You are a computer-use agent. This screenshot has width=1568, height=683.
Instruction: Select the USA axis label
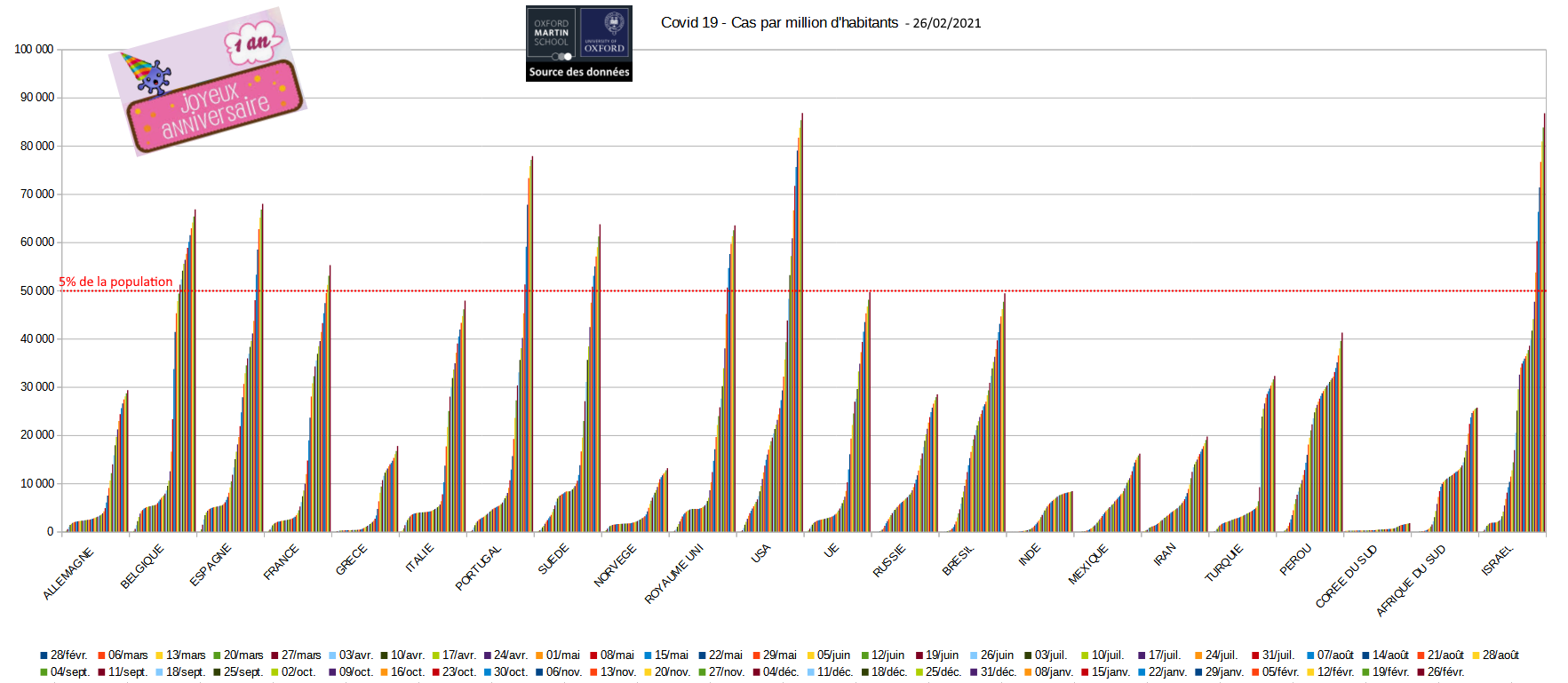(760, 554)
